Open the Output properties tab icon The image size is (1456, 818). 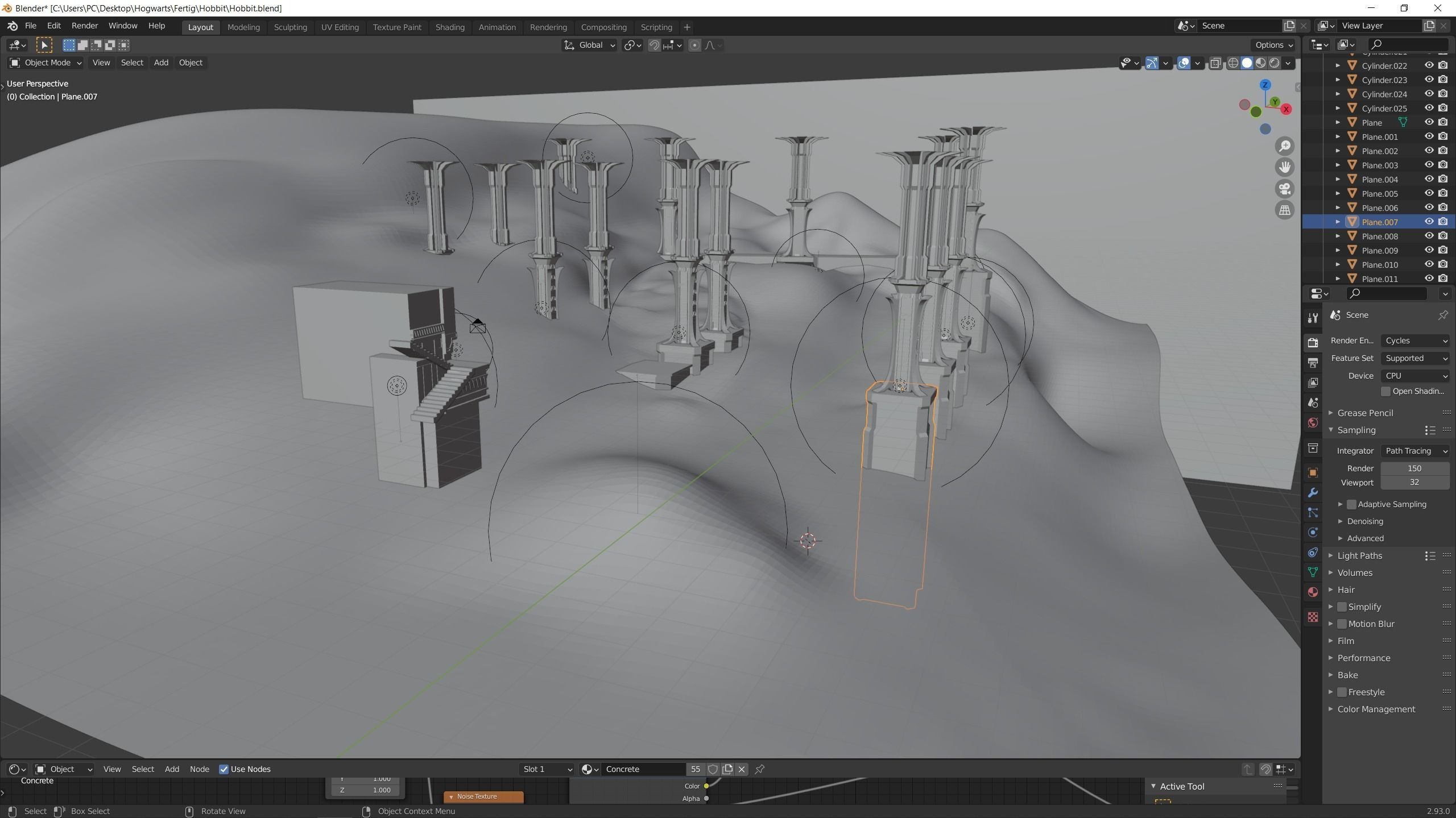pos(1313,362)
